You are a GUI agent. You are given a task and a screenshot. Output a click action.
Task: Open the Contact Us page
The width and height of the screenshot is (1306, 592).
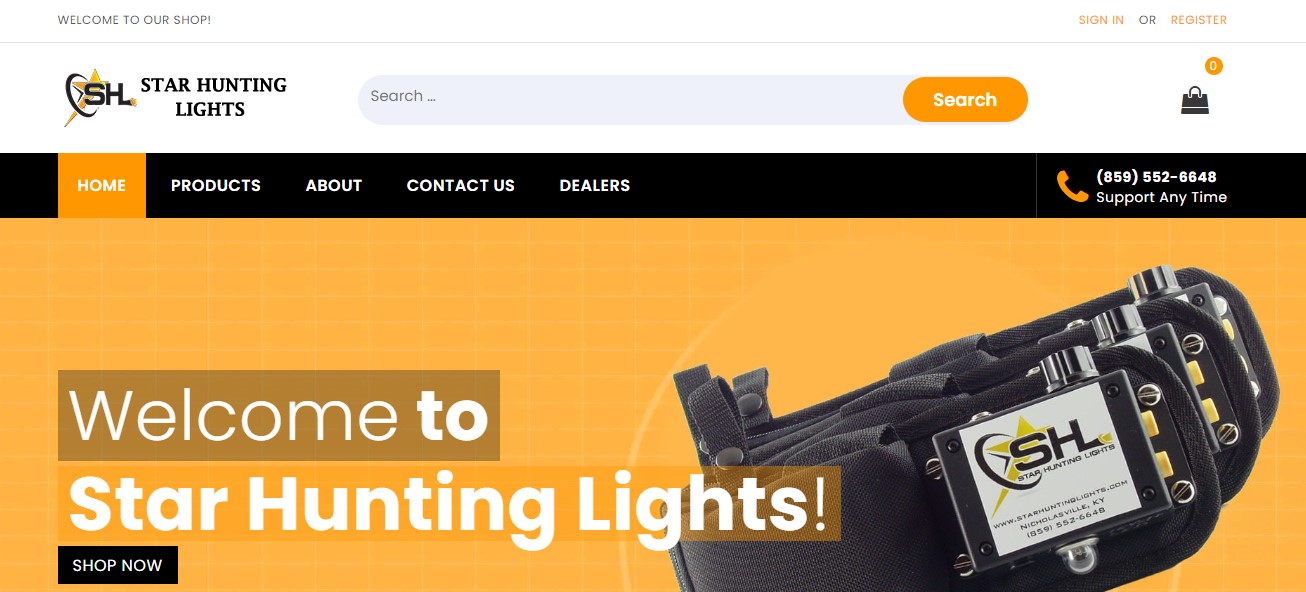coord(461,185)
